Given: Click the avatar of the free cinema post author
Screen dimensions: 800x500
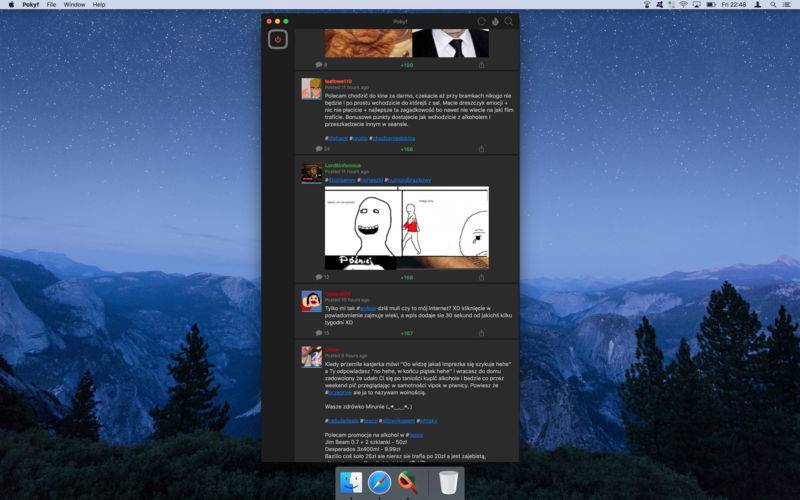Looking at the screenshot, I should (x=311, y=89).
